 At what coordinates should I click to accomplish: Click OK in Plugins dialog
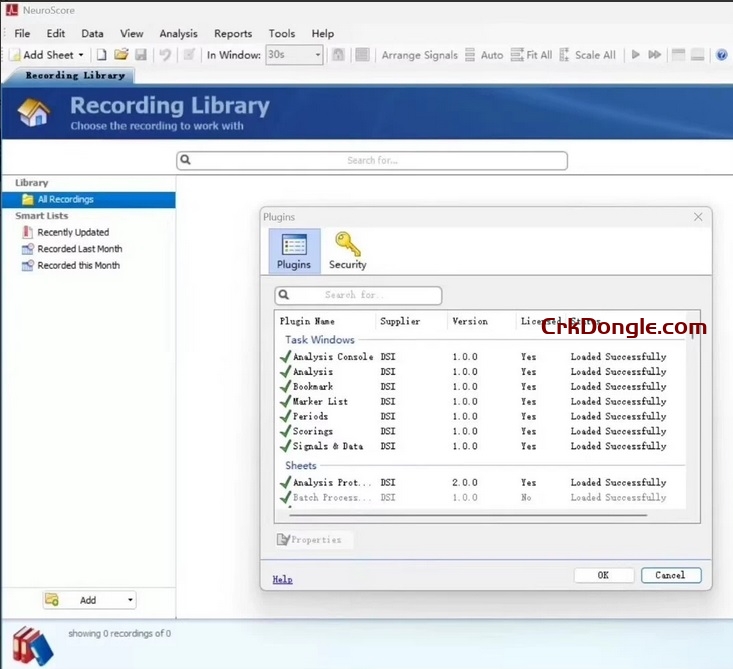[604, 575]
